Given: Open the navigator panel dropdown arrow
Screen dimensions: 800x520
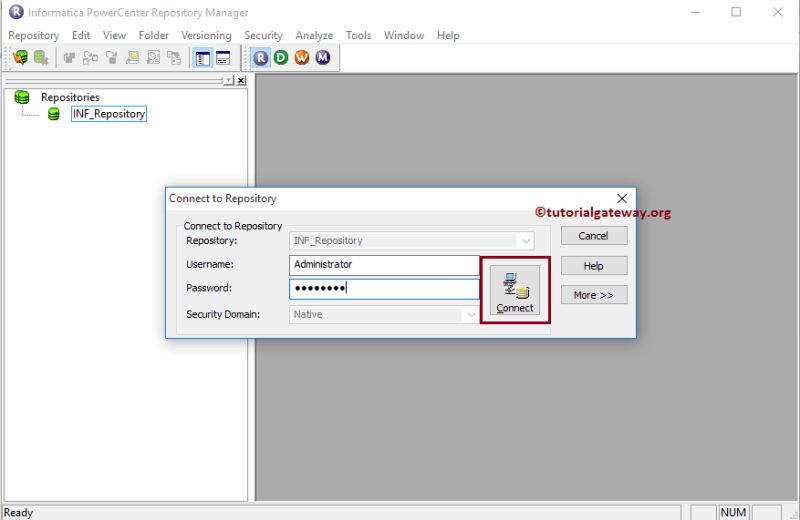Looking at the screenshot, I should [229, 80].
